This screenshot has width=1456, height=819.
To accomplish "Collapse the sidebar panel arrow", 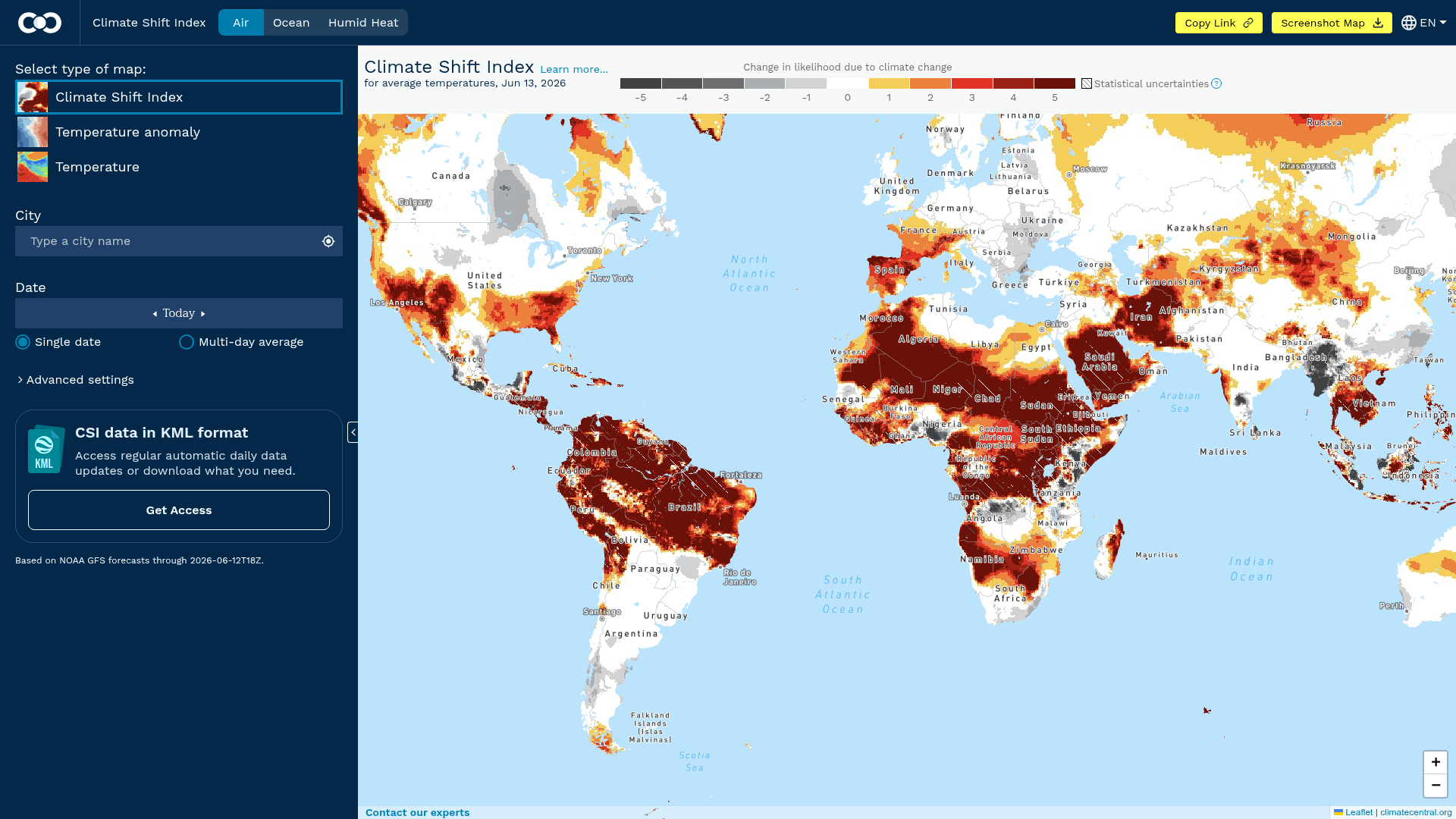I will pyautogui.click(x=353, y=432).
